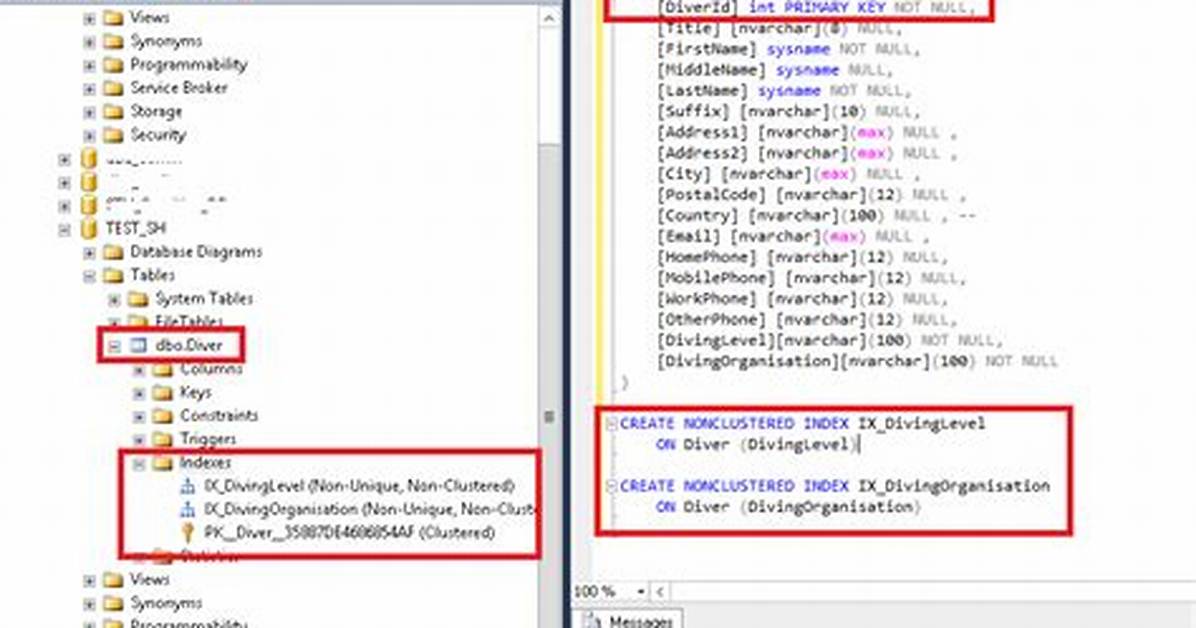The width and height of the screenshot is (1196, 628).
Task: Click the Columns folder icon
Action: [162, 370]
